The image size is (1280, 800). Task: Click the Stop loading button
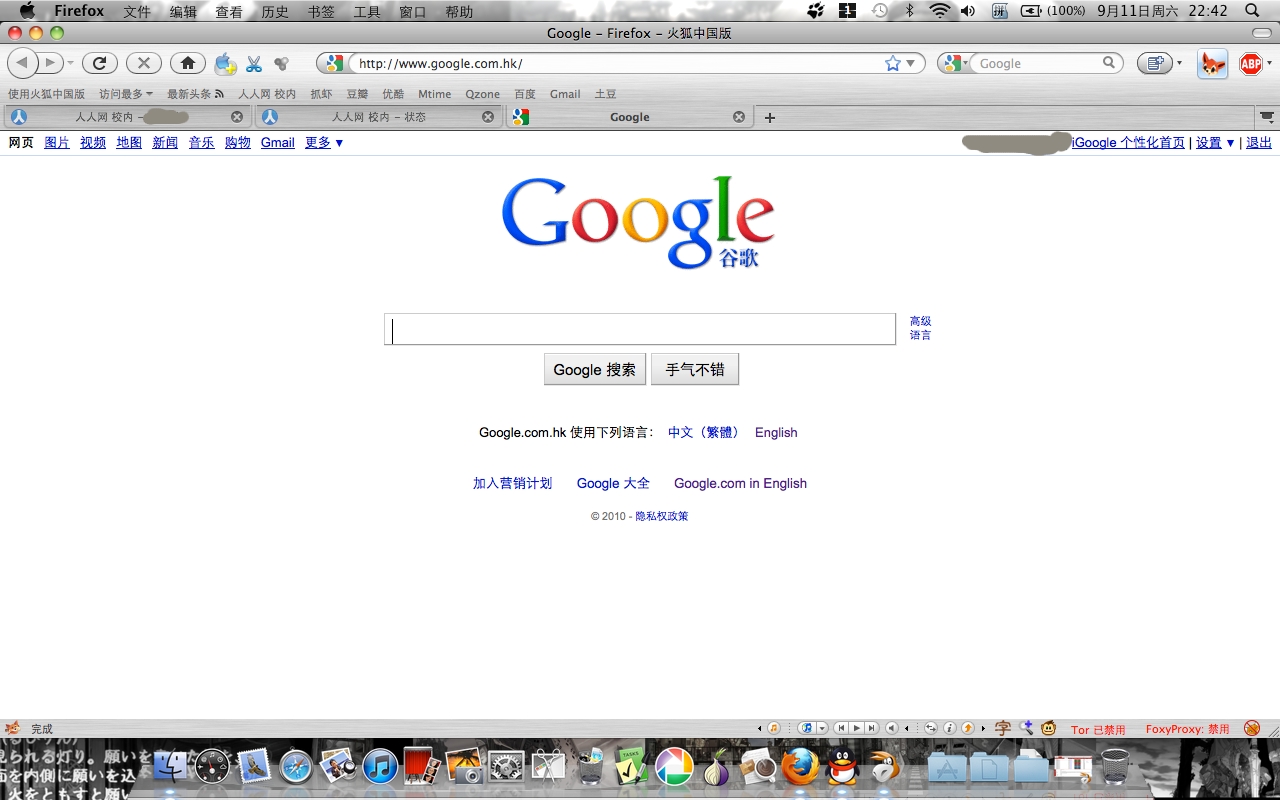click(x=144, y=63)
